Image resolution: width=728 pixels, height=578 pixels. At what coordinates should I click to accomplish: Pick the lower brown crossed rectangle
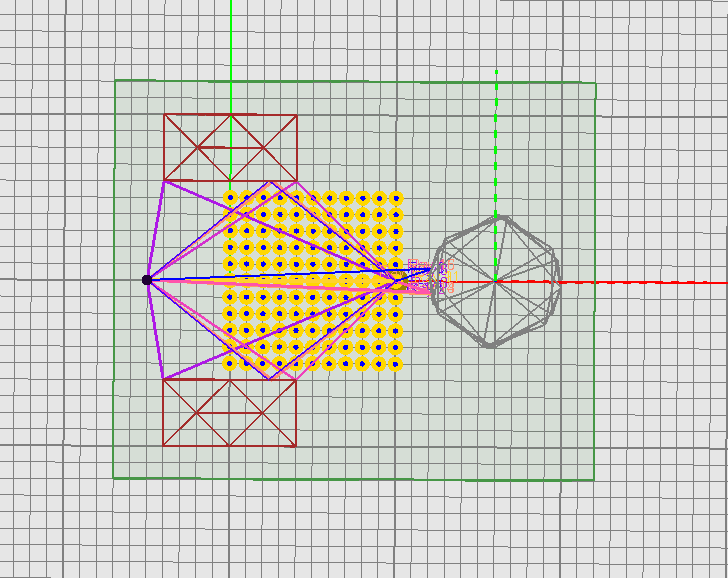tap(230, 413)
